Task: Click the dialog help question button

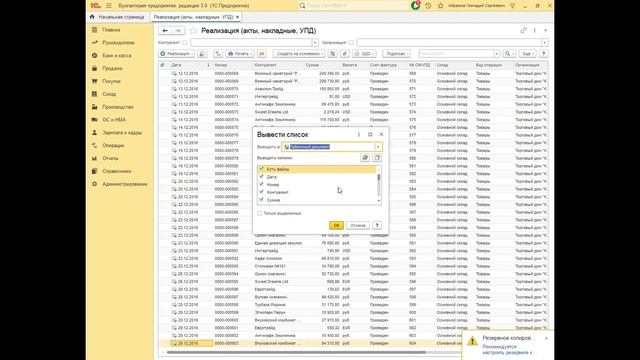Action: pos(377,225)
